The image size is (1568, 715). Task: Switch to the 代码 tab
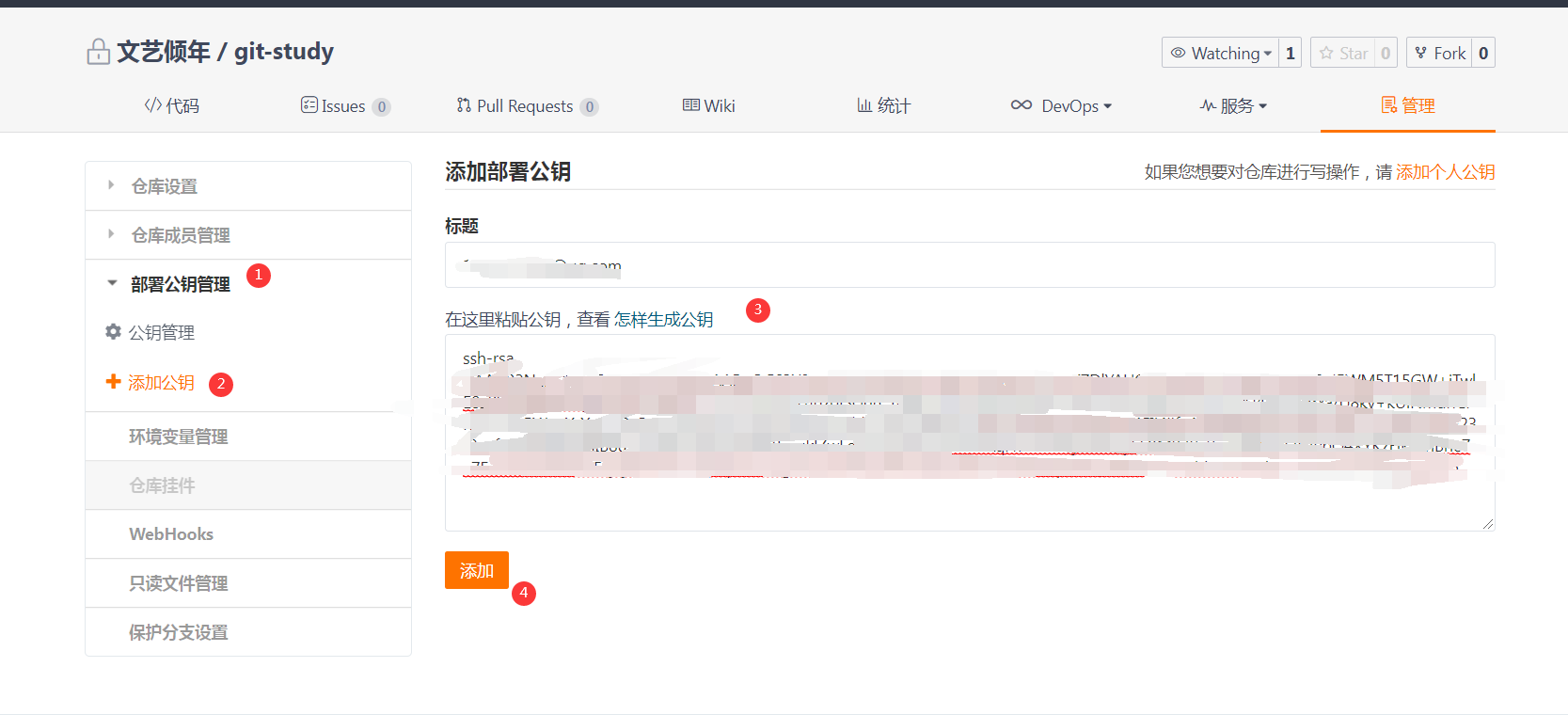[x=171, y=106]
